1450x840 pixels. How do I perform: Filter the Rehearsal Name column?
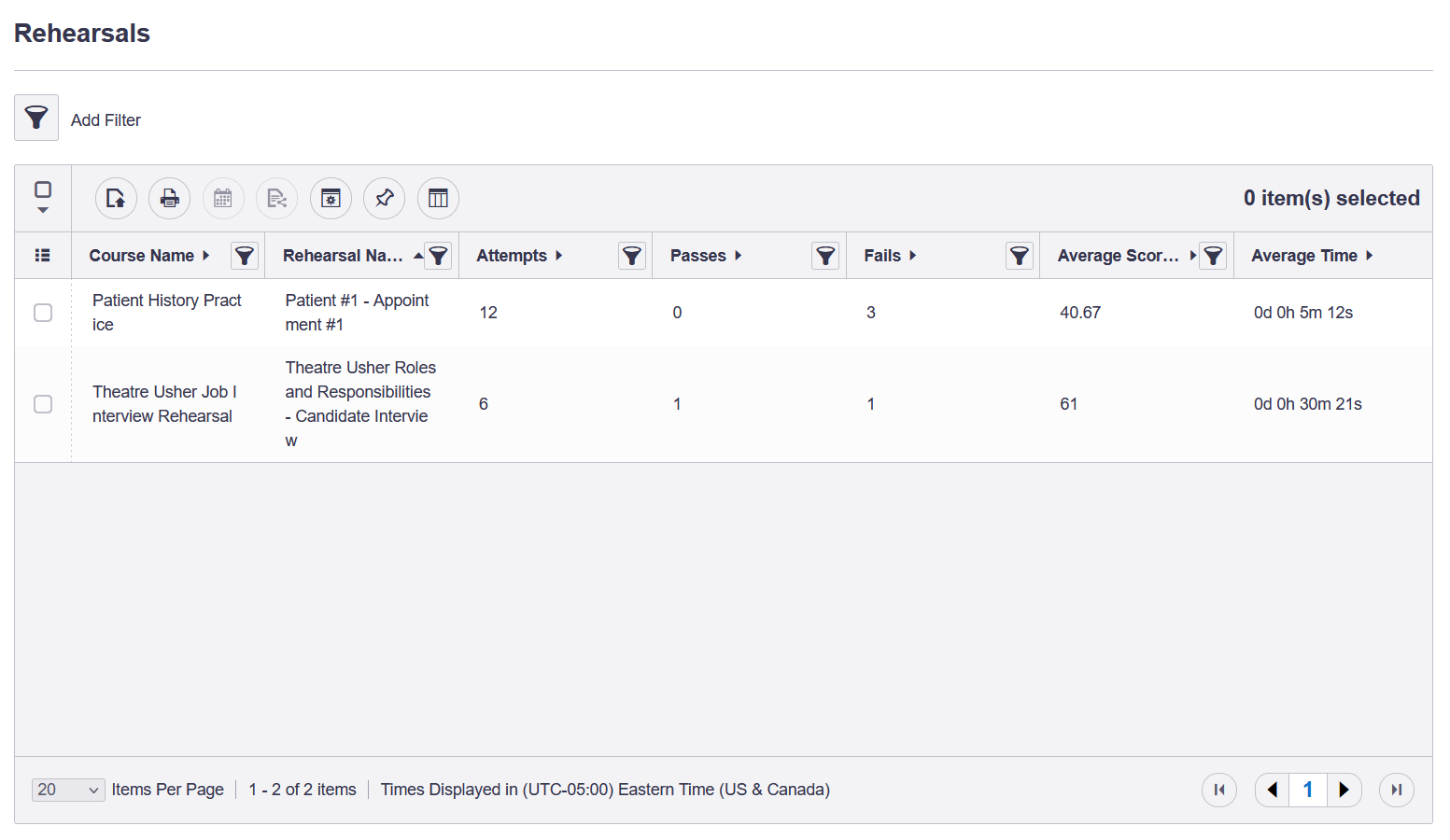[438, 256]
